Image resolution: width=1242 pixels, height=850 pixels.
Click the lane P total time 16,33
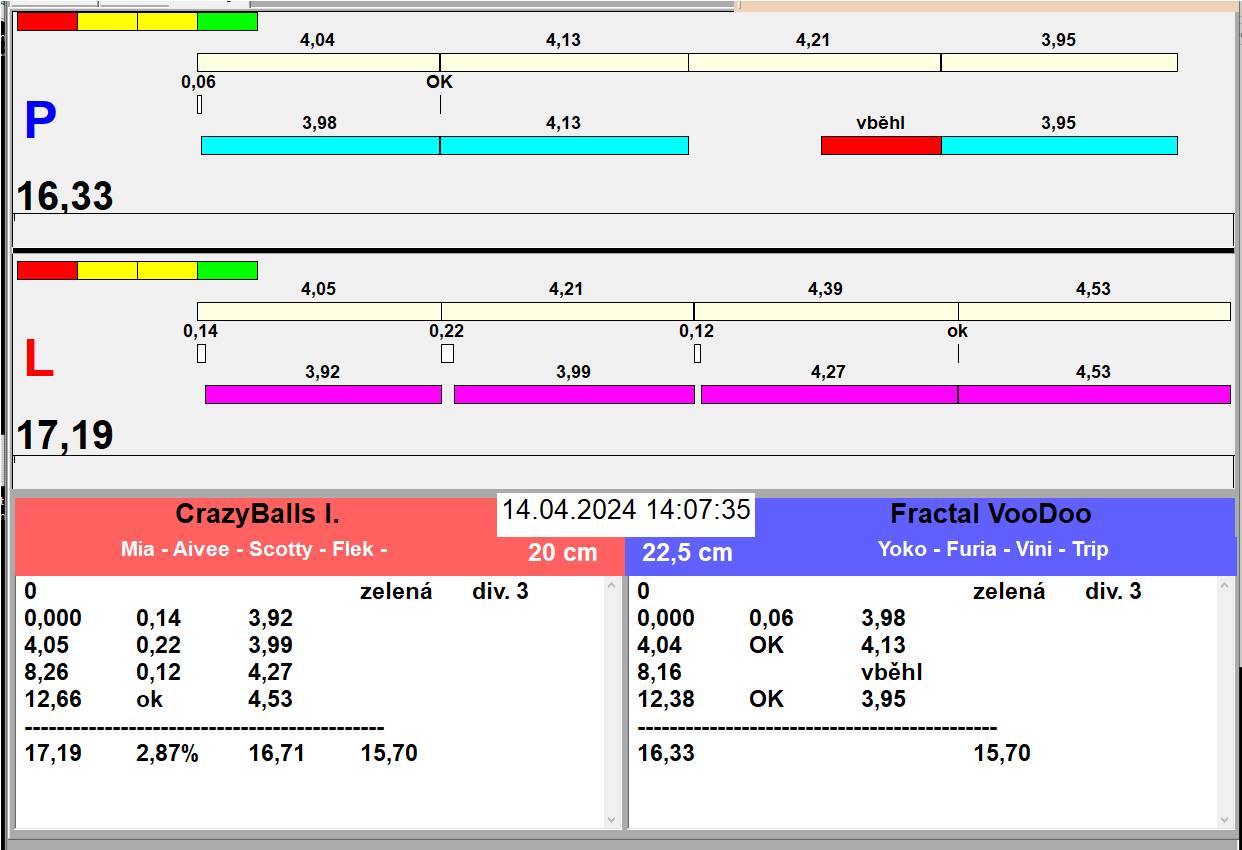[65, 196]
